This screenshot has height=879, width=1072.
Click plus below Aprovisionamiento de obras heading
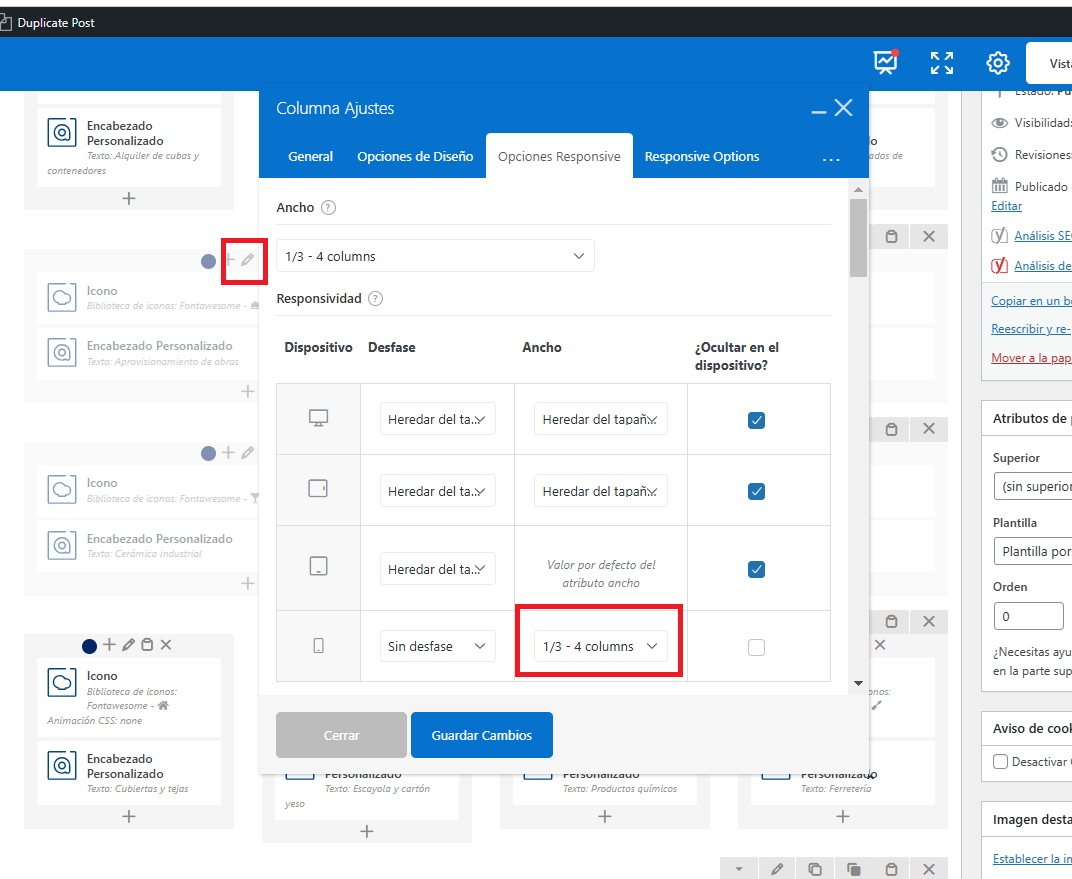tap(247, 392)
